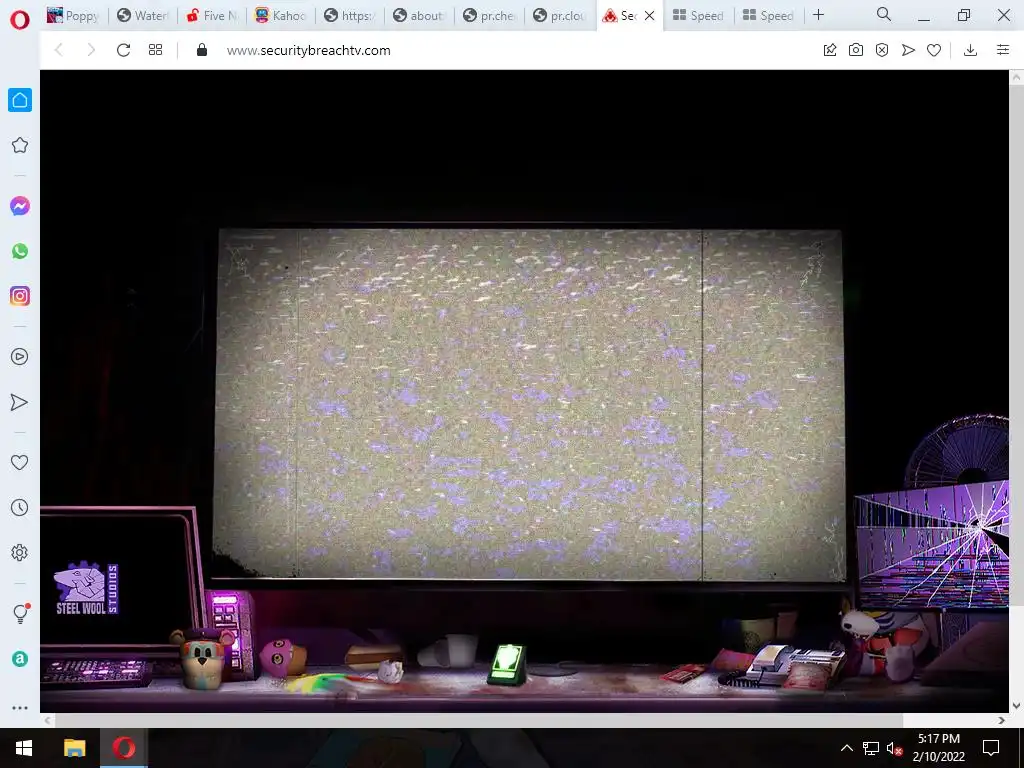This screenshot has width=1024, height=768.
Task: Click the glowing green badge on desk
Action: coord(507,663)
